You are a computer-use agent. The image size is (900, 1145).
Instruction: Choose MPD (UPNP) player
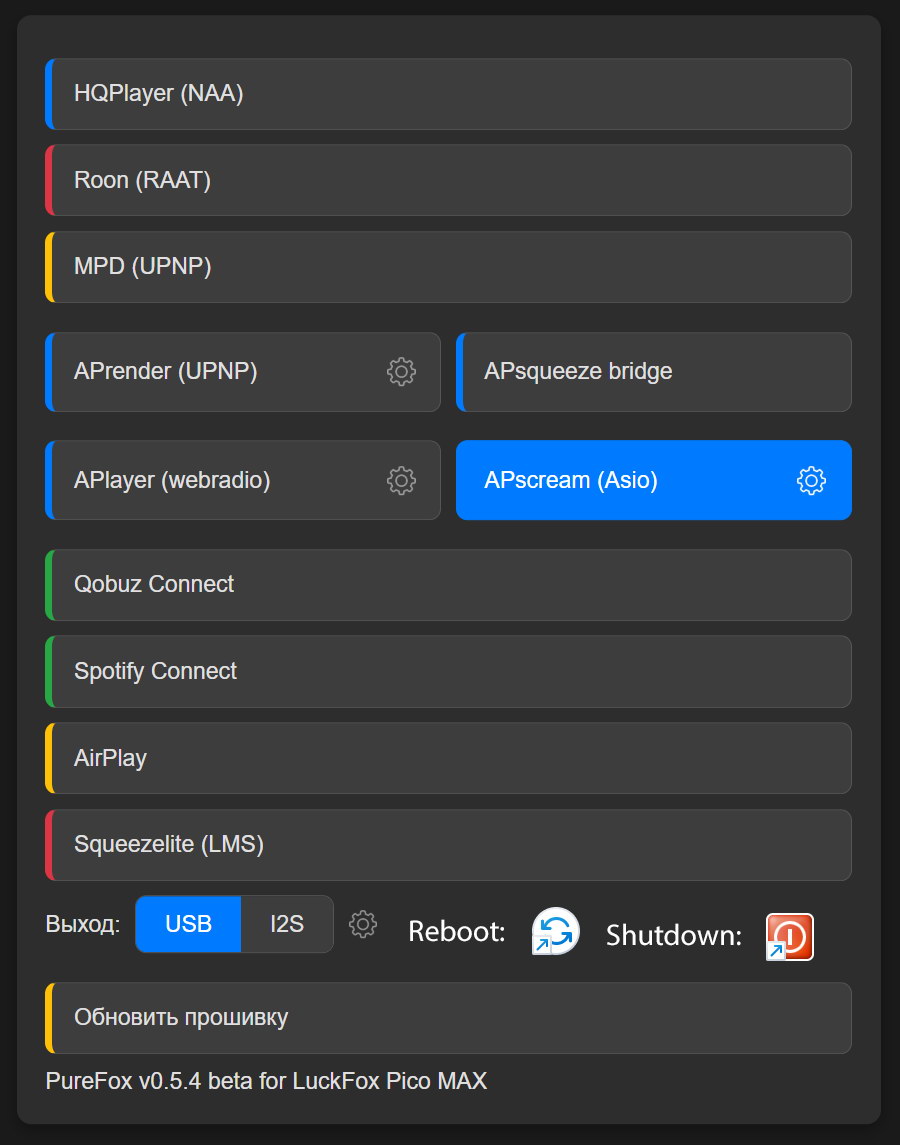pyautogui.click(x=448, y=267)
